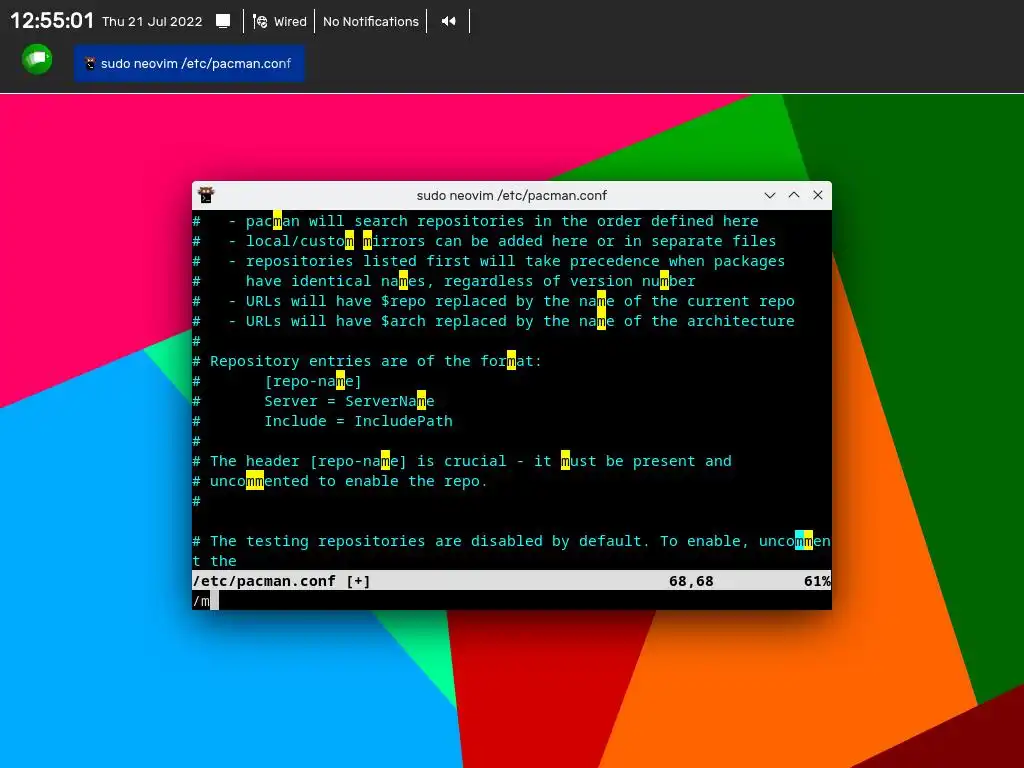Click the '61%' scroll percentage in status line
The image size is (1024, 768).
coord(817,581)
